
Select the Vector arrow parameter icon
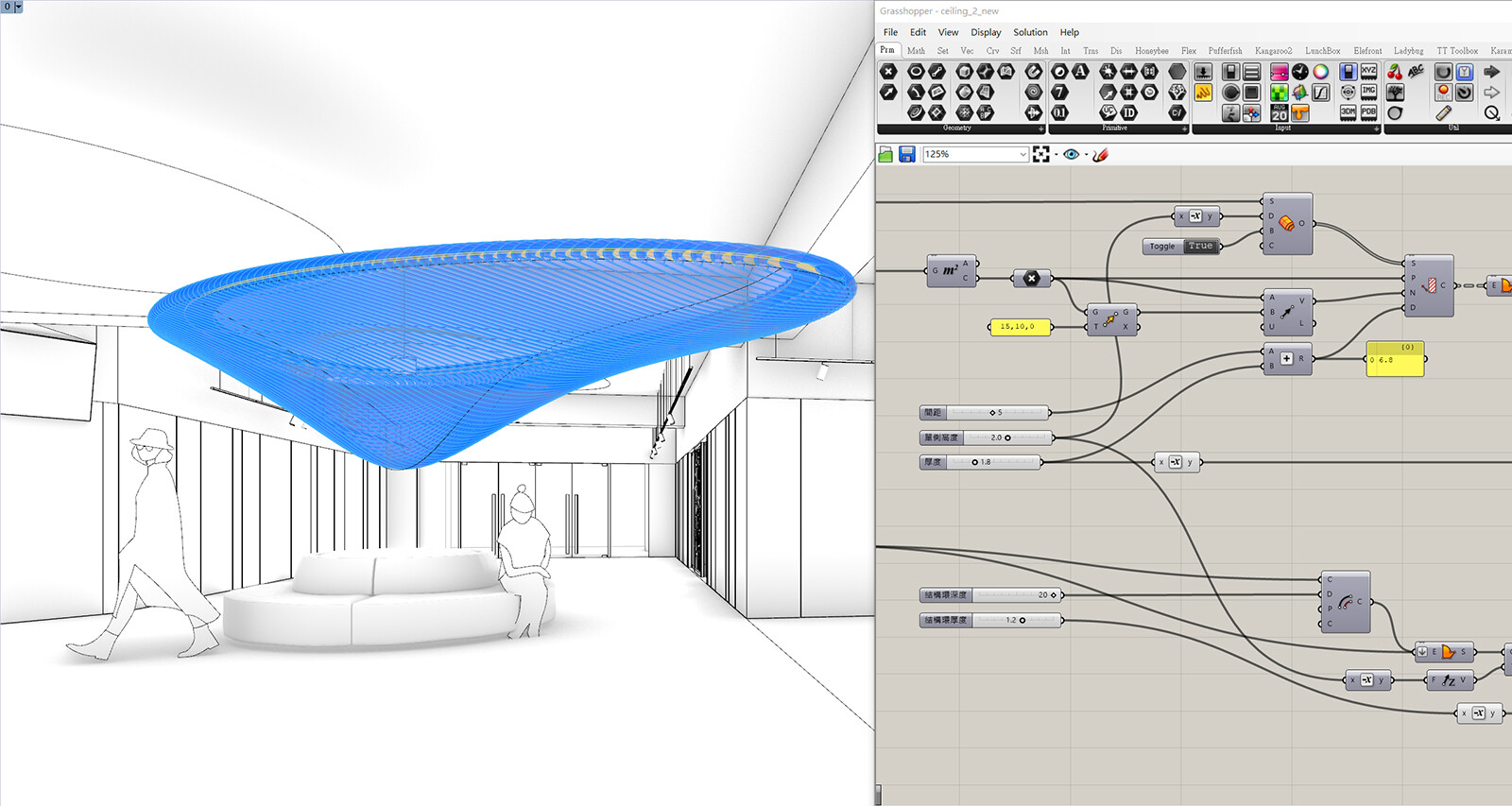coord(888,93)
